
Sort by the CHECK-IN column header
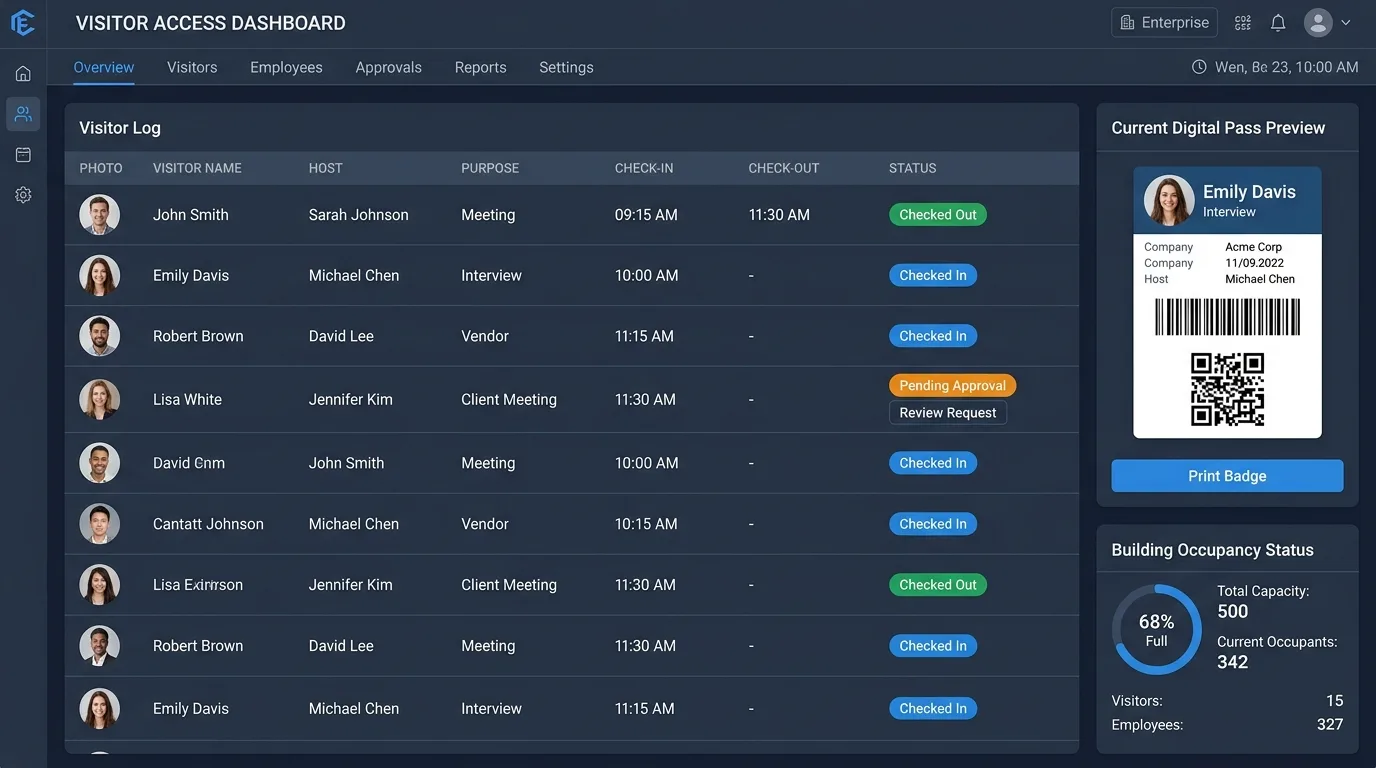tap(644, 168)
